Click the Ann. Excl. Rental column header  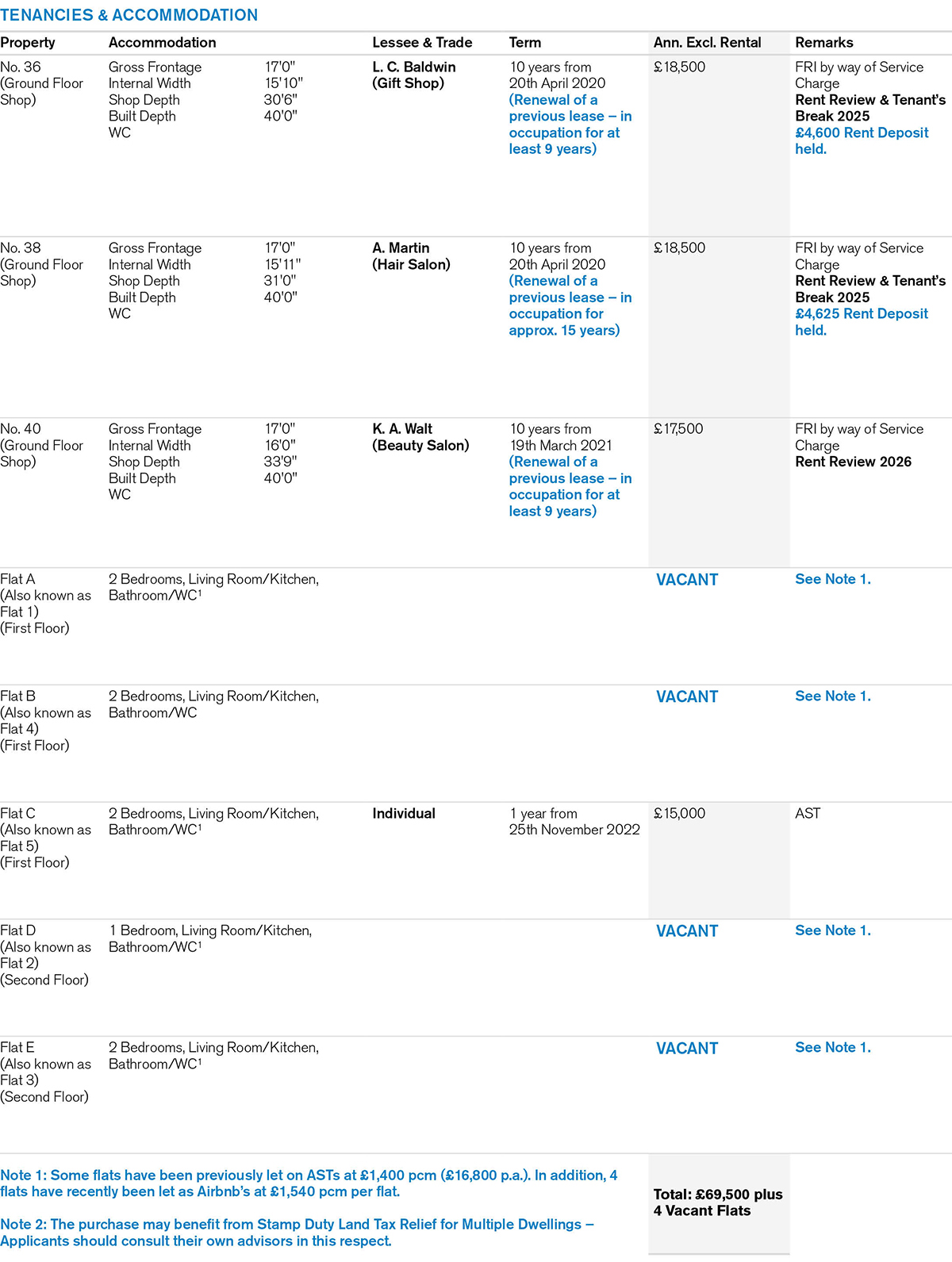pos(707,43)
